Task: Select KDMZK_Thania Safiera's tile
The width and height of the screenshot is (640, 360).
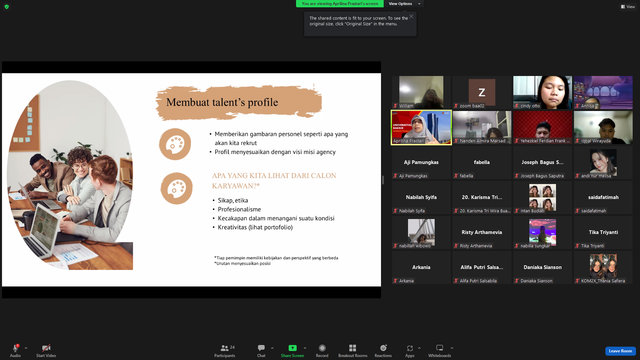Action: pos(603,267)
